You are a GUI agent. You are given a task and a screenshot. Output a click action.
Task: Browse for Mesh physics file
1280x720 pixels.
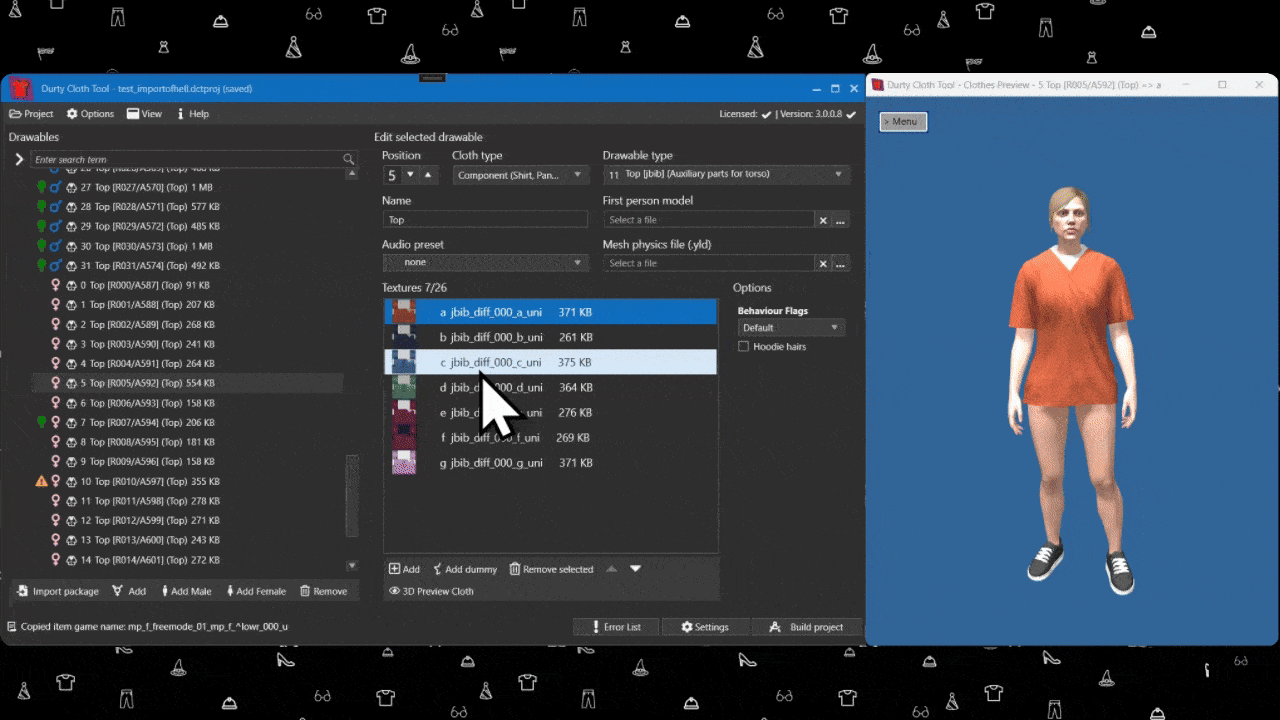point(841,264)
